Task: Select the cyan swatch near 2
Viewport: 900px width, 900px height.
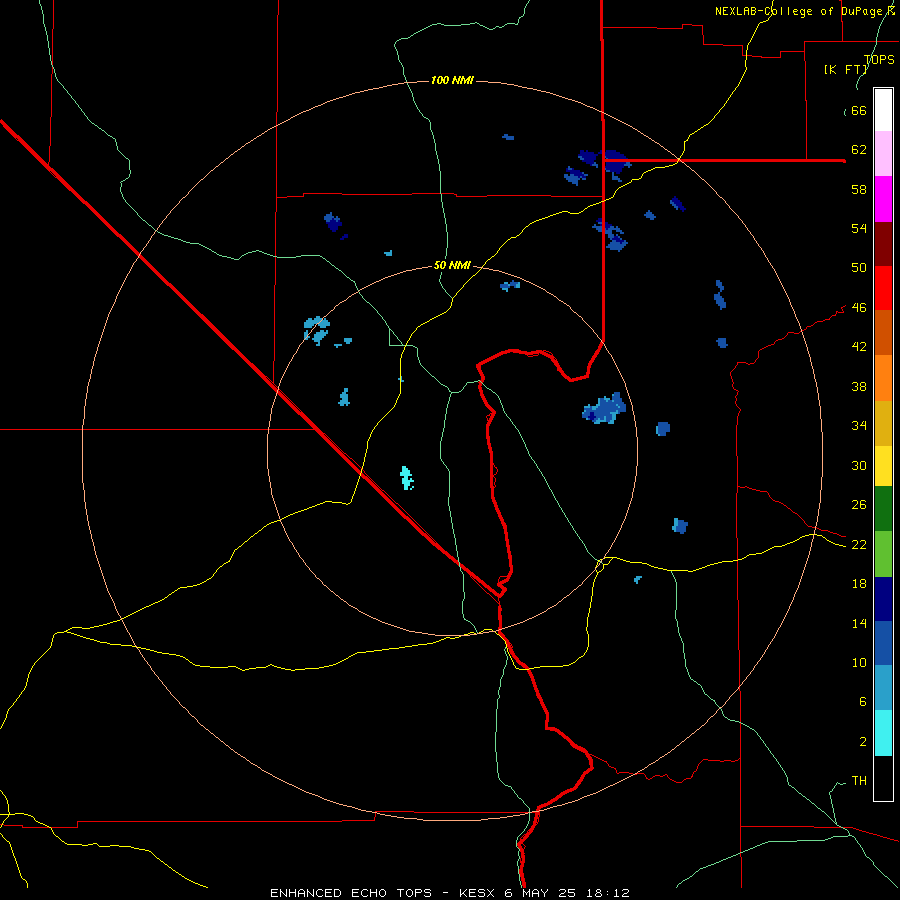Action: [883, 733]
